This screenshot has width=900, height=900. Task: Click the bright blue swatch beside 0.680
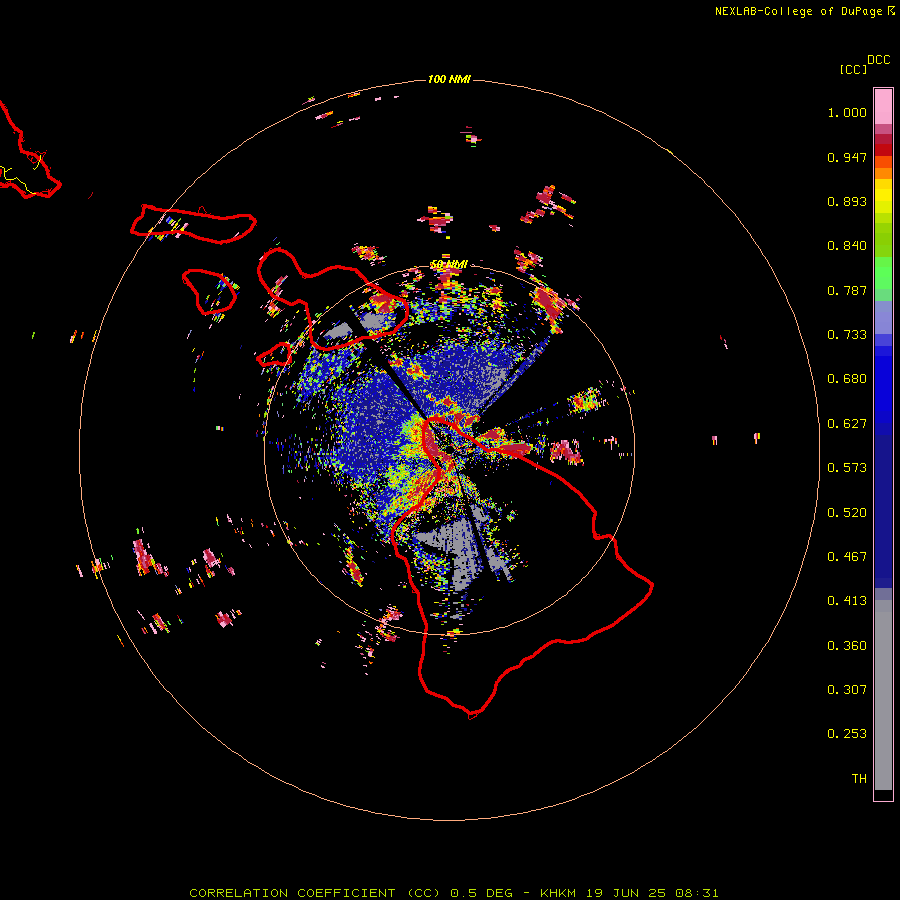(x=883, y=390)
